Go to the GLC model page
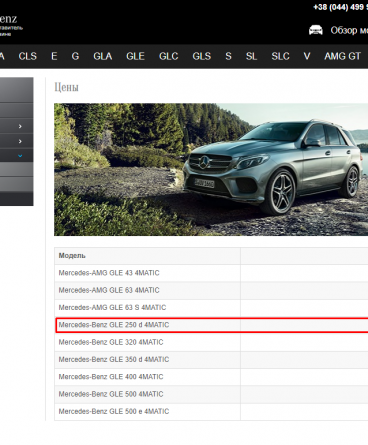368x445 pixels. (x=169, y=56)
